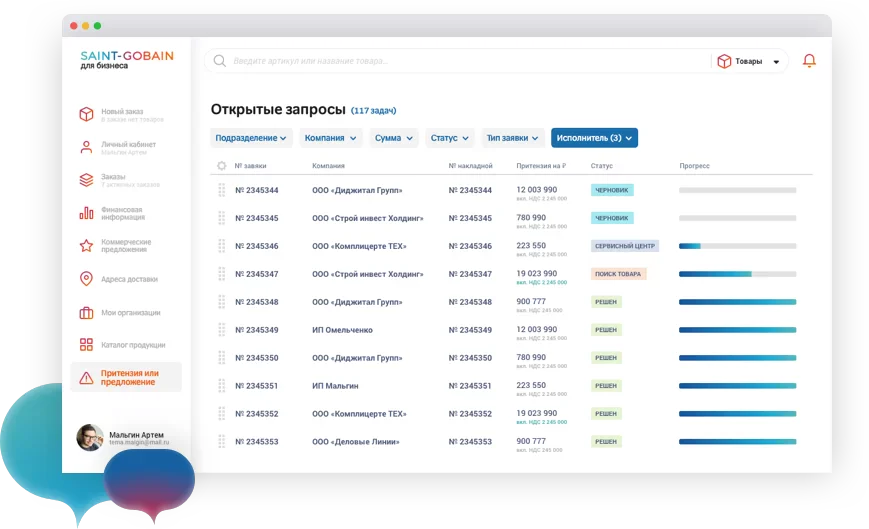Viewport: 869px width, 529px height.
Task: Click the Личный кабинет person icon
Action: pos(86,147)
